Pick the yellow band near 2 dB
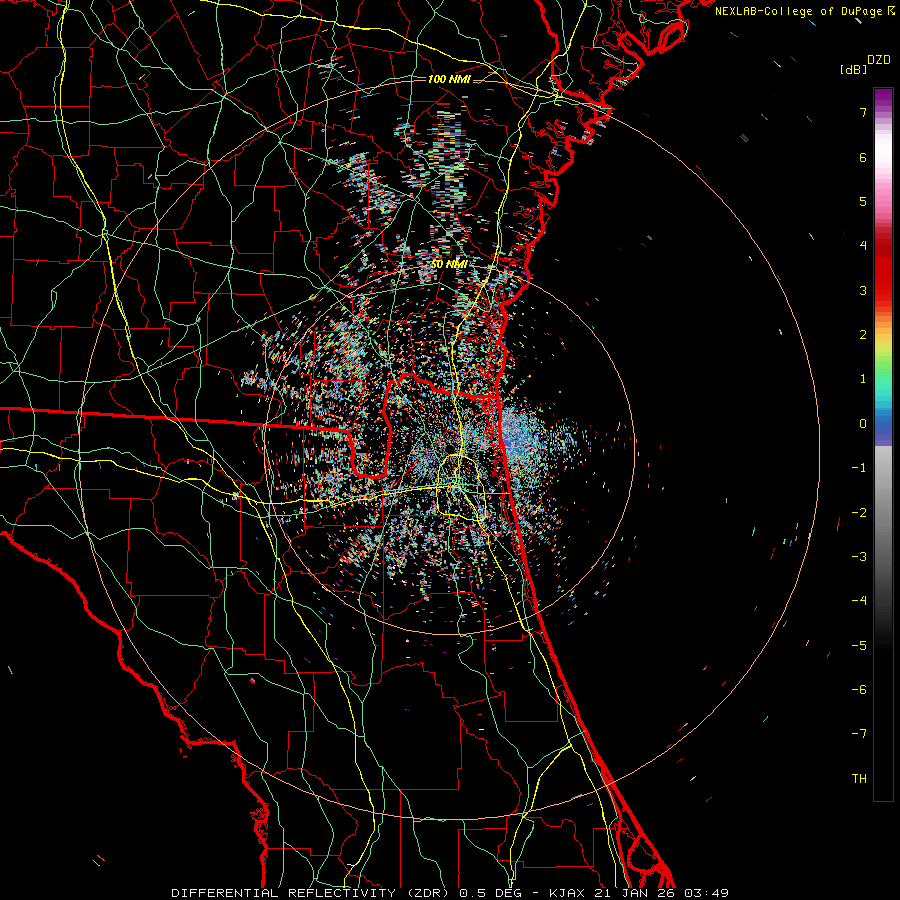Viewport: 900px width, 900px height. pos(883,342)
